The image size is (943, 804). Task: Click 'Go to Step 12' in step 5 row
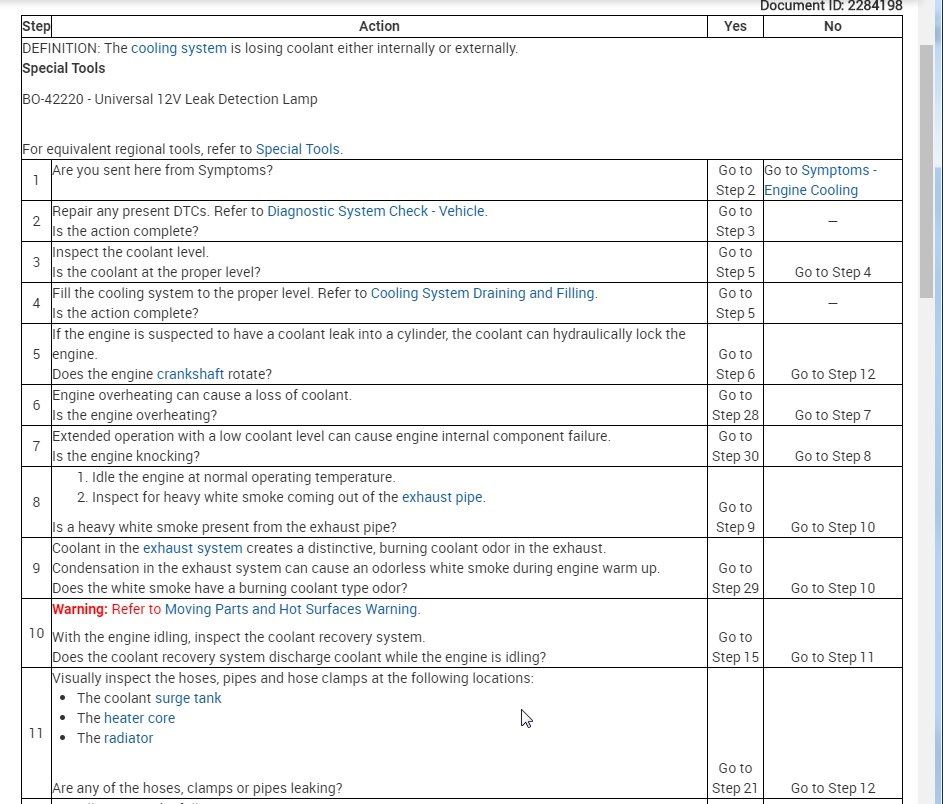832,375
